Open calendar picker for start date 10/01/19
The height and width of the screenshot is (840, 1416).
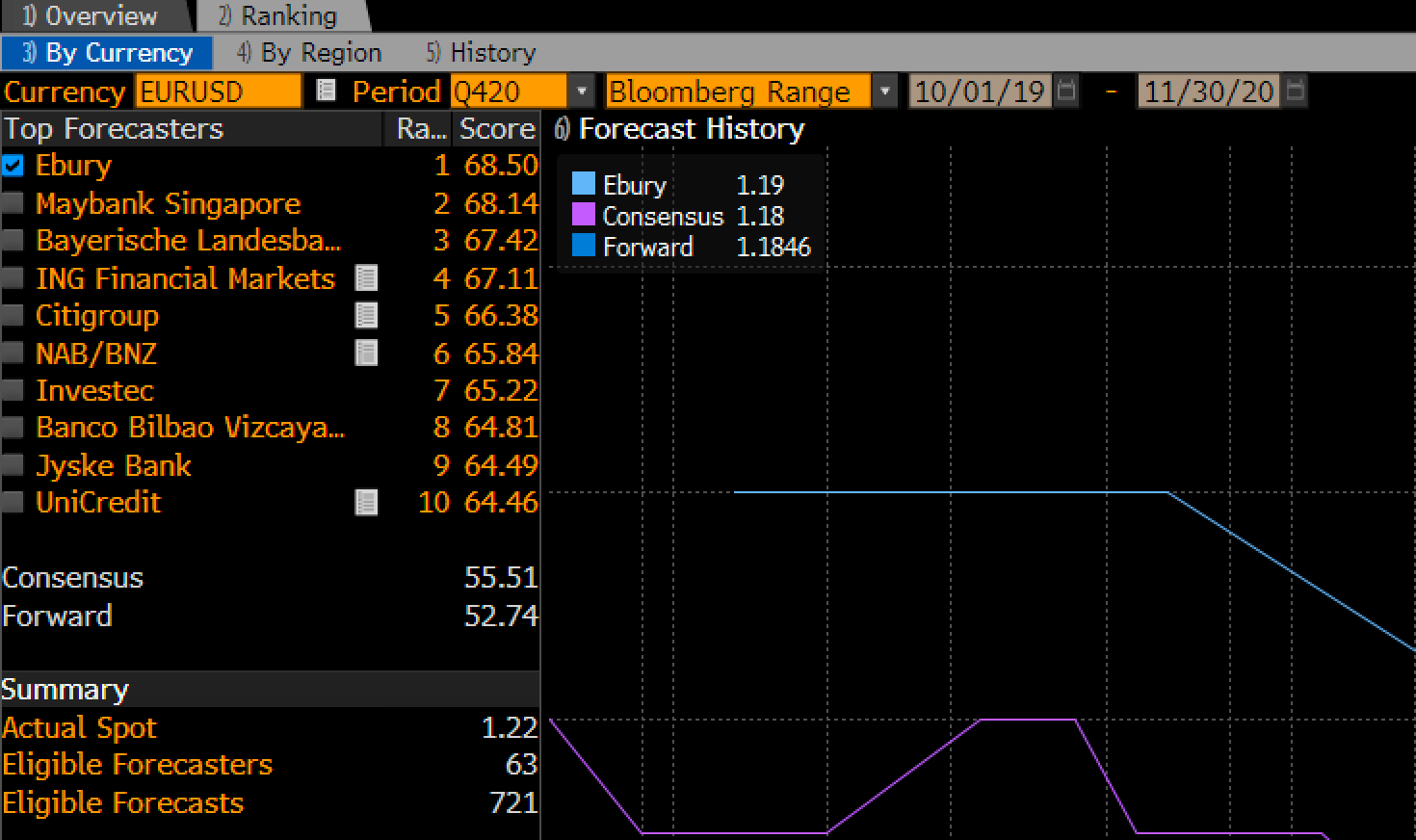click(1065, 91)
